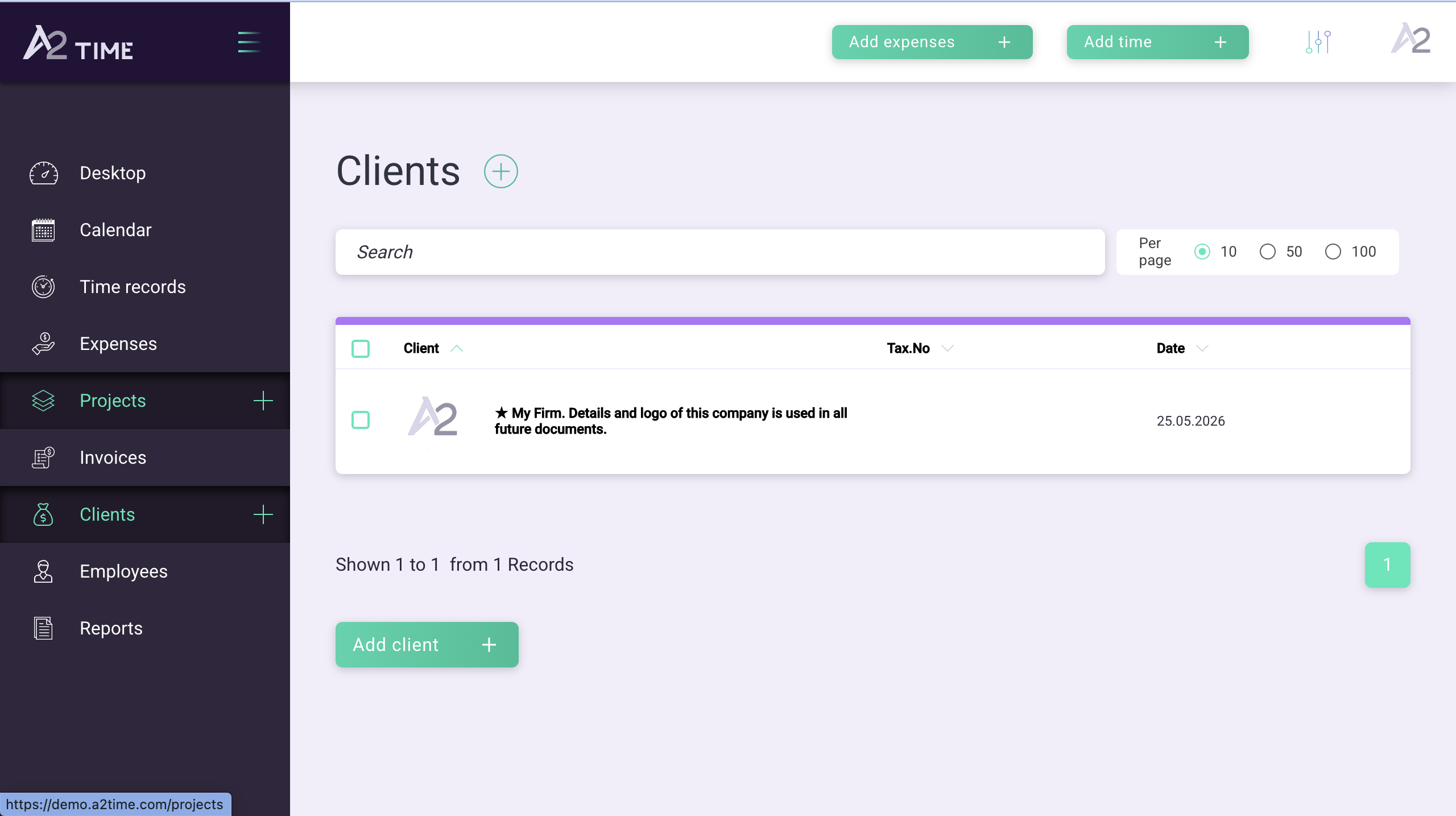Open Expenses menu item

point(145,344)
